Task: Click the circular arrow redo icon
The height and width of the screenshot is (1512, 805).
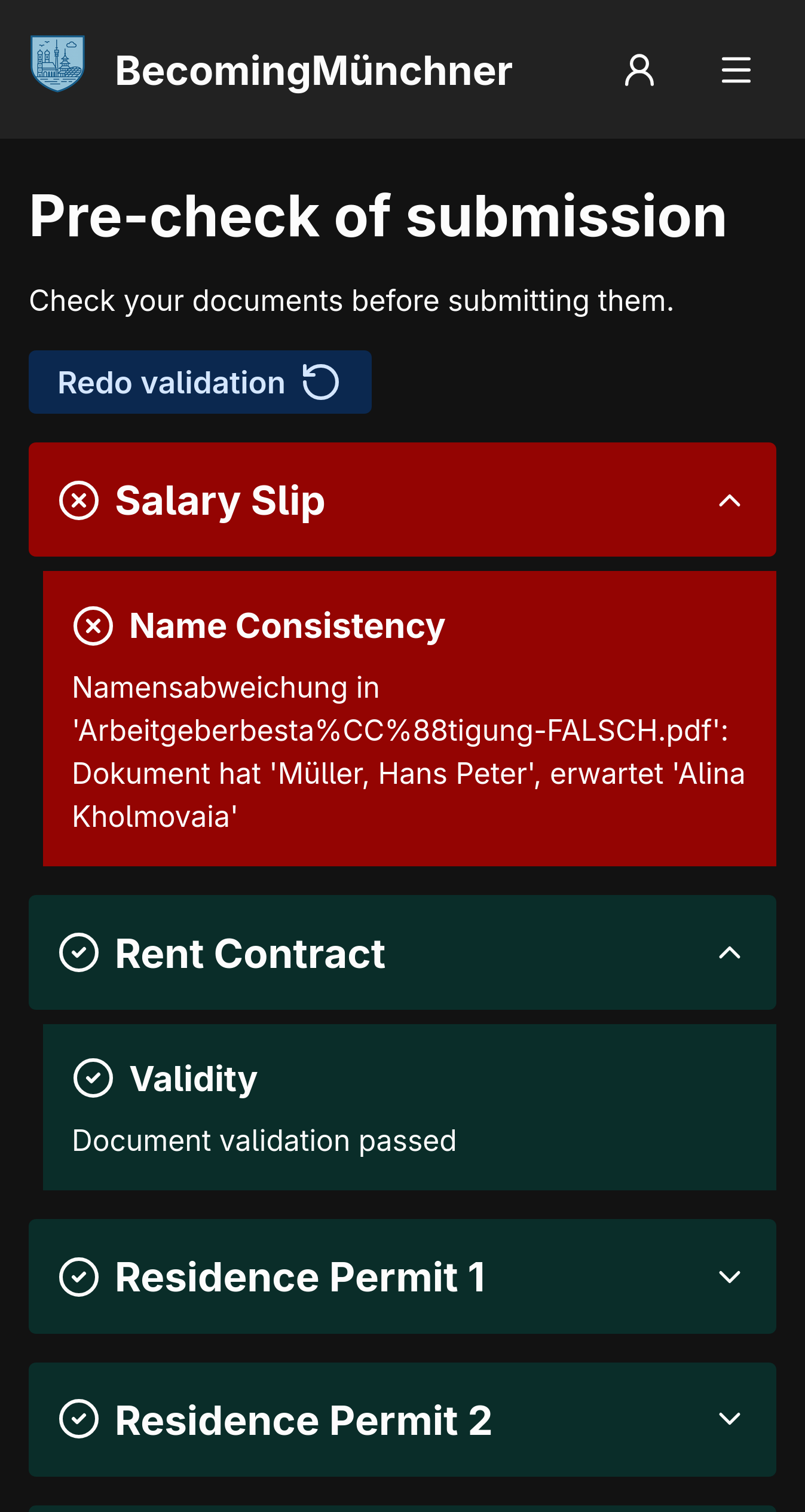Action: click(x=321, y=381)
